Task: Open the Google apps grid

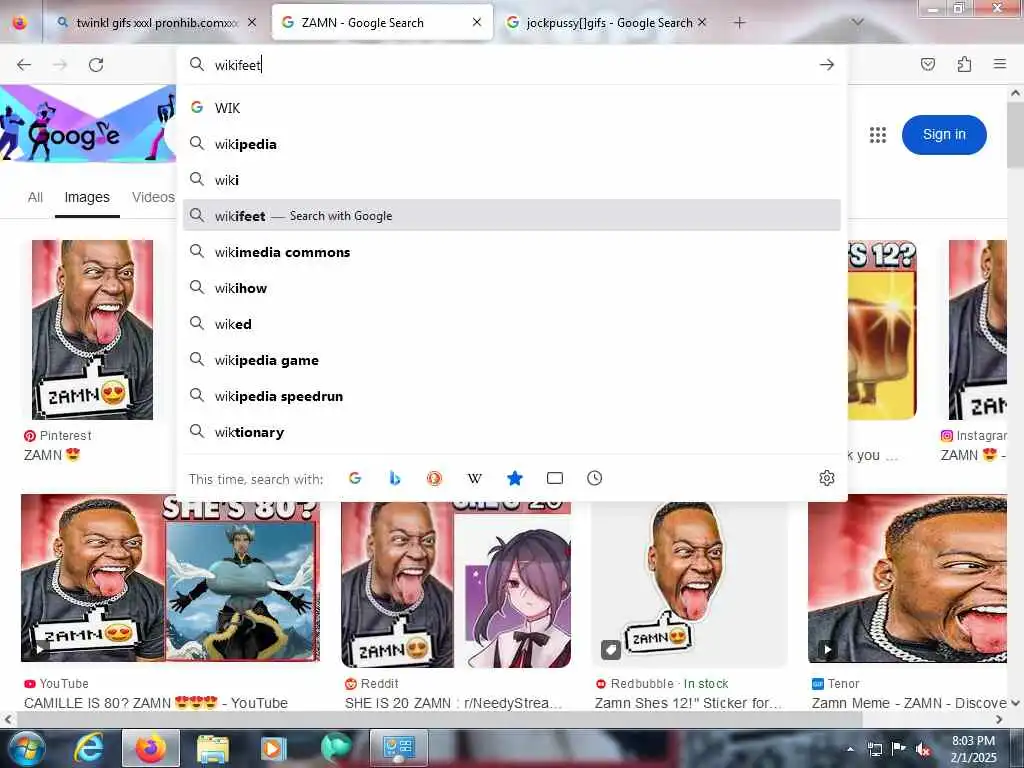Action: pos(878,135)
